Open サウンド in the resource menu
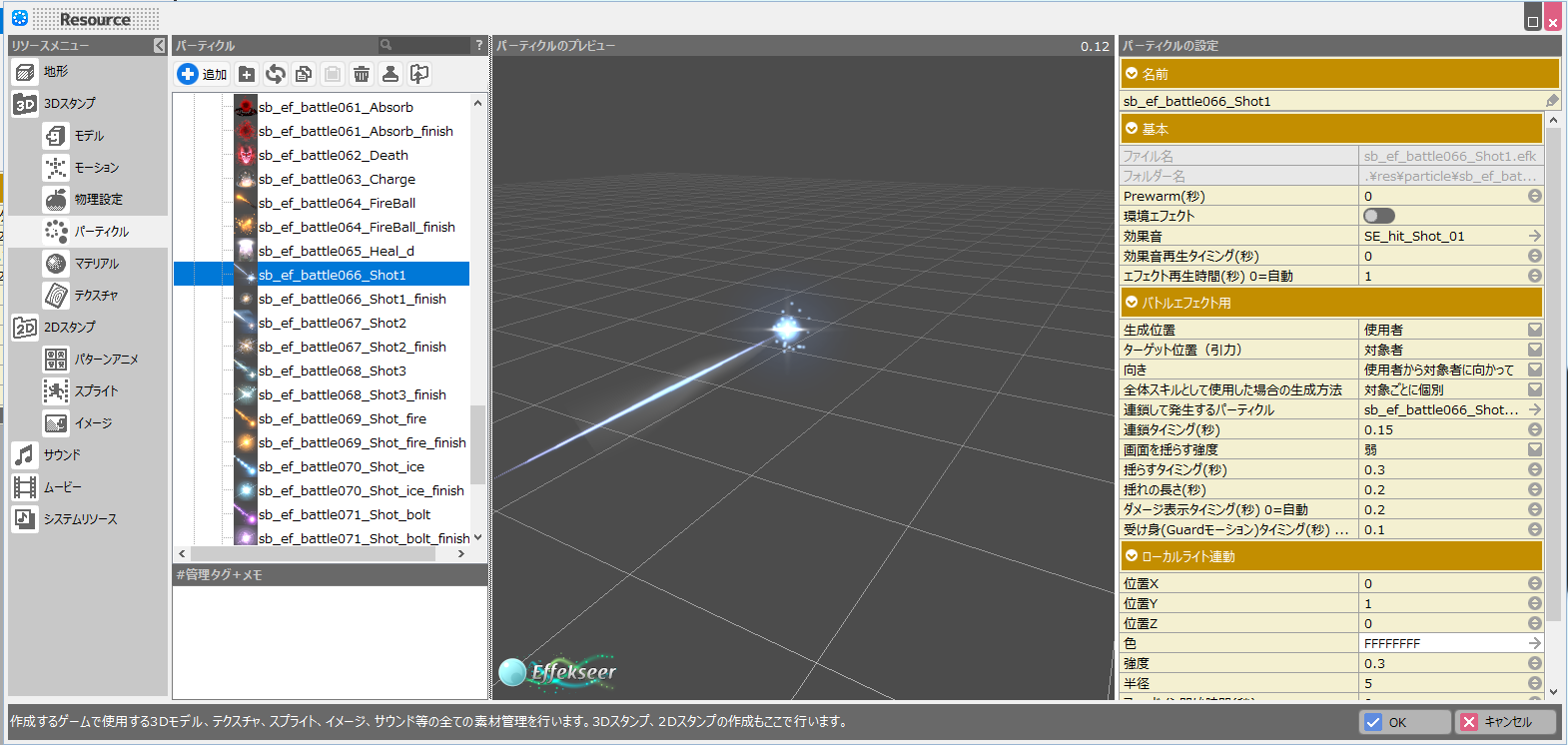 62,455
